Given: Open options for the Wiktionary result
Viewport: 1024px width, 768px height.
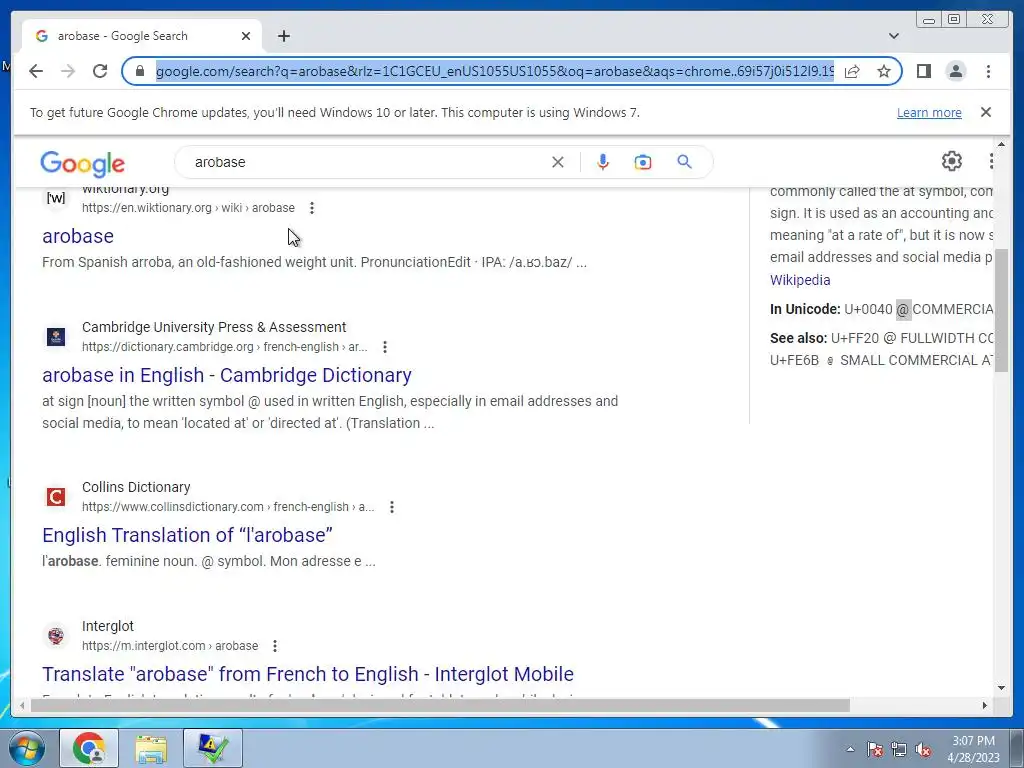Looking at the screenshot, I should (x=312, y=208).
